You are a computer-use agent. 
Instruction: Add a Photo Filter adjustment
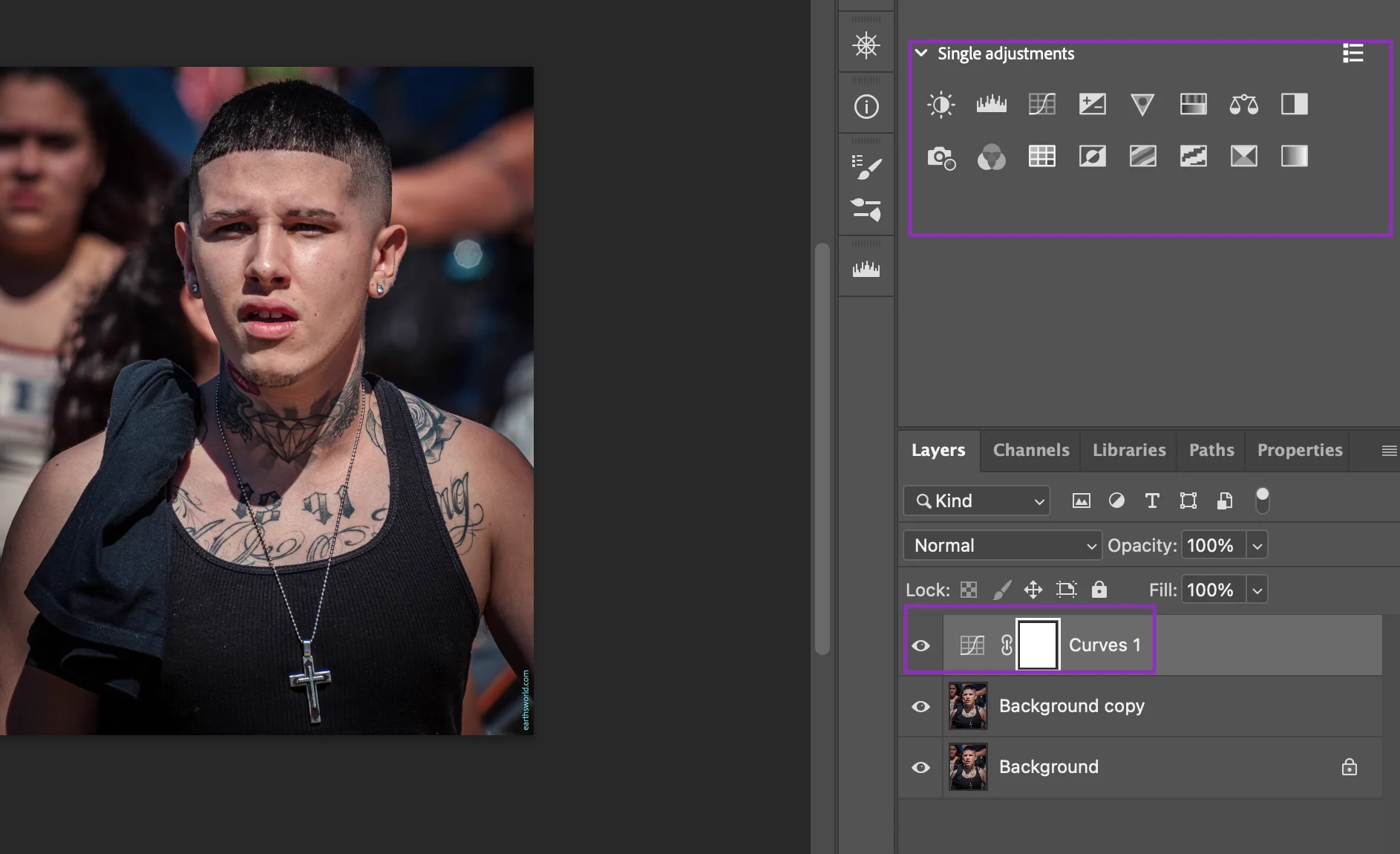coord(941,157)
